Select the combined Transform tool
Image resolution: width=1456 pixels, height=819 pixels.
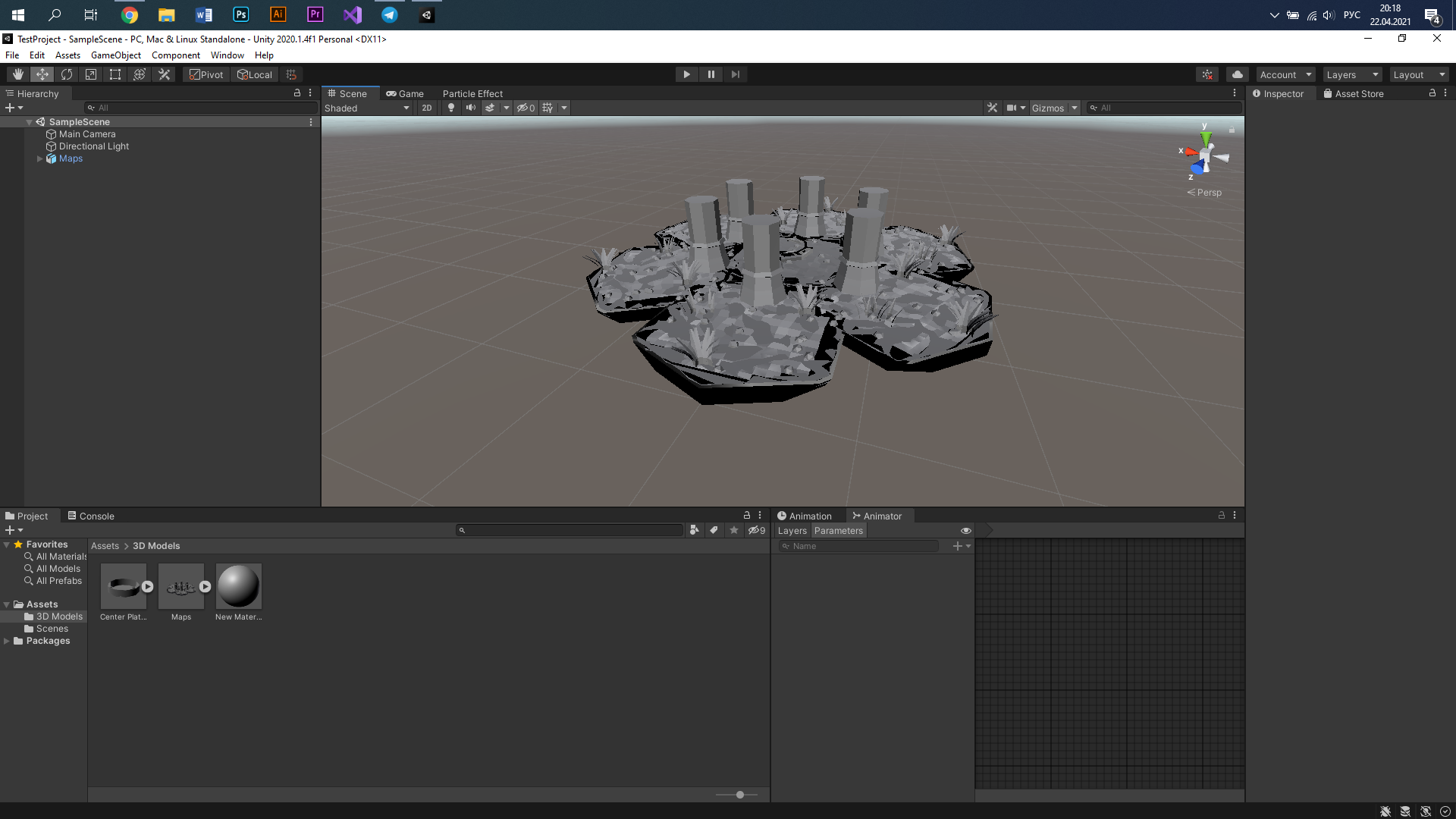pos(140,74)
